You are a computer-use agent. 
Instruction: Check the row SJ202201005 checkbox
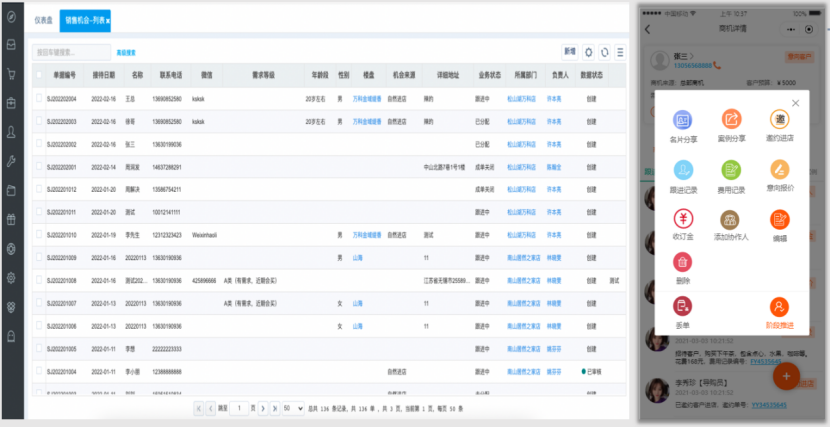[39, 348]
